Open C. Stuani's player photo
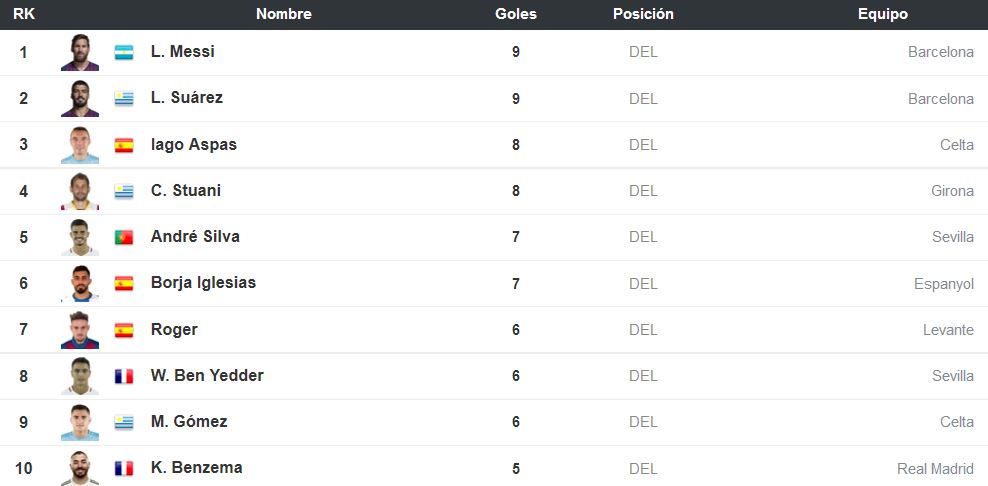The width and height of the screenshot is (988, 486). pyautogui.click(x=80, y=191)
